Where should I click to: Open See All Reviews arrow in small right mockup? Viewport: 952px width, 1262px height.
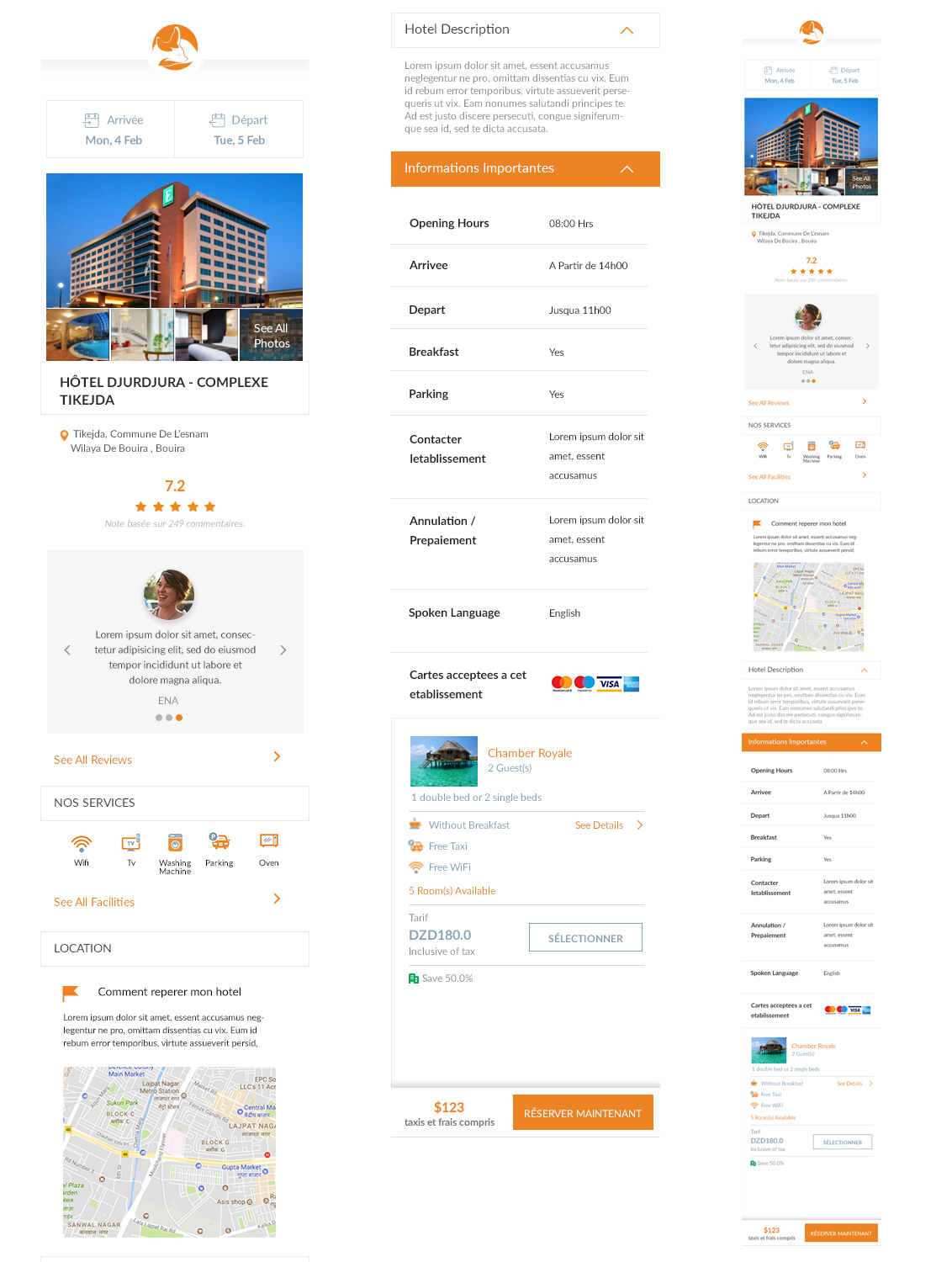pos(865,401)
